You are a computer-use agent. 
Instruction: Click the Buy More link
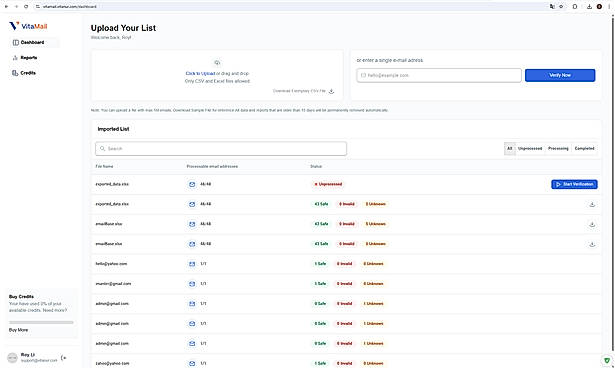(18, 330)
